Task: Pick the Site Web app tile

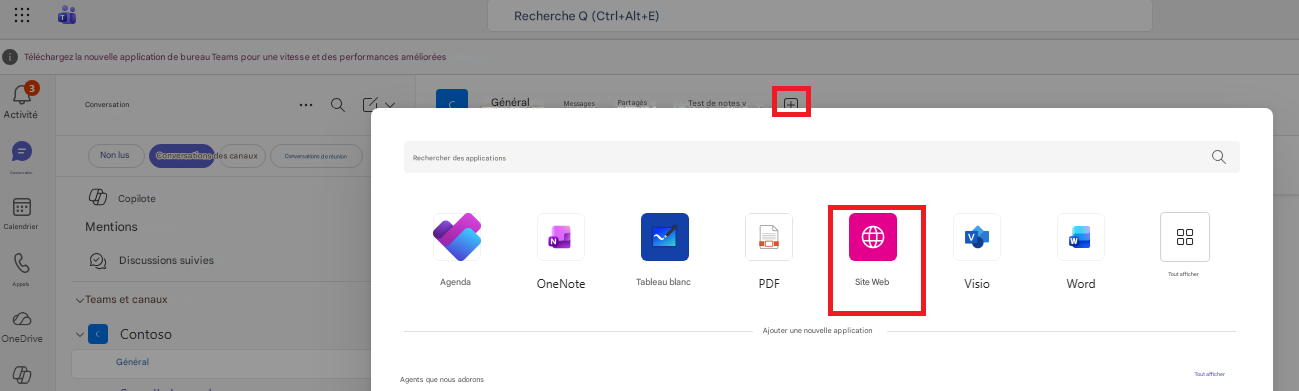Action: click(x=872, y=237)
